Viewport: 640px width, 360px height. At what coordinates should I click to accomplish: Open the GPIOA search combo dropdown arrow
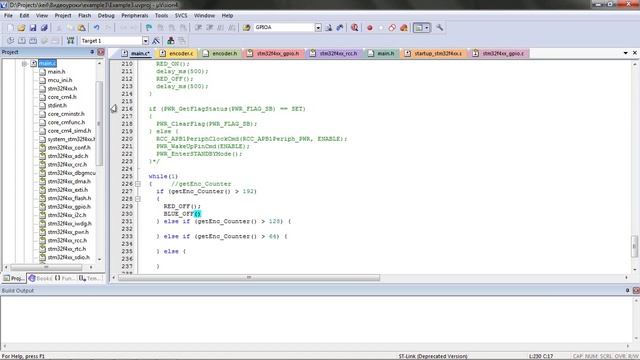318,28
